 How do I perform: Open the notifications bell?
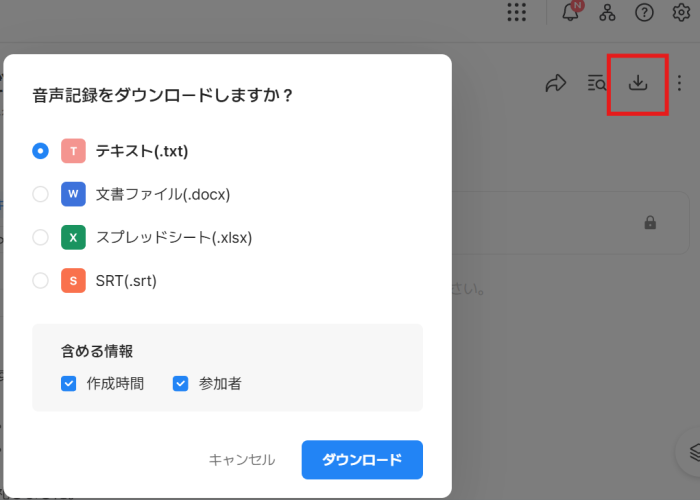coord(571,12)
